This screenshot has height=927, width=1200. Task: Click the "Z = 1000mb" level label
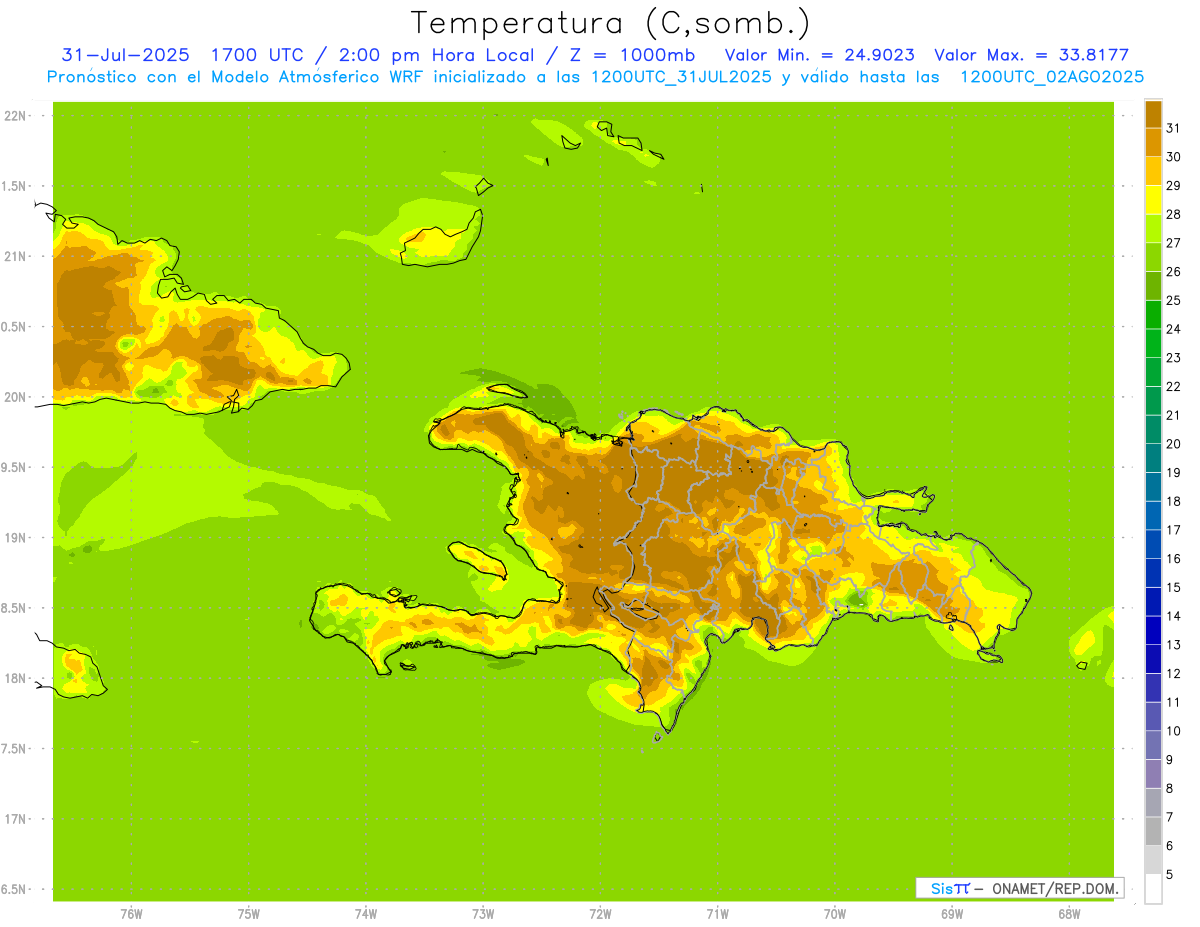pyautogui.click(x=631, y=55)
